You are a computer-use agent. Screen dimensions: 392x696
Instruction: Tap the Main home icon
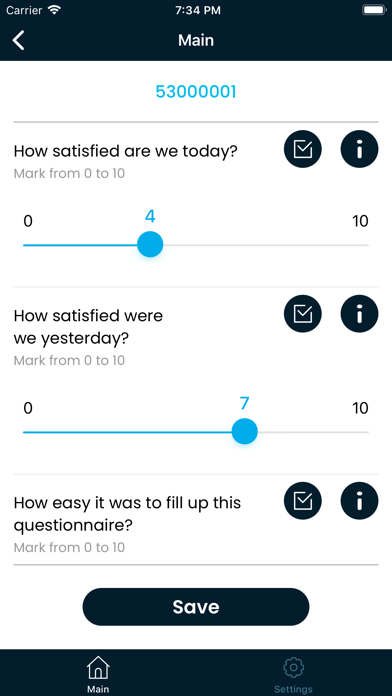98,667
